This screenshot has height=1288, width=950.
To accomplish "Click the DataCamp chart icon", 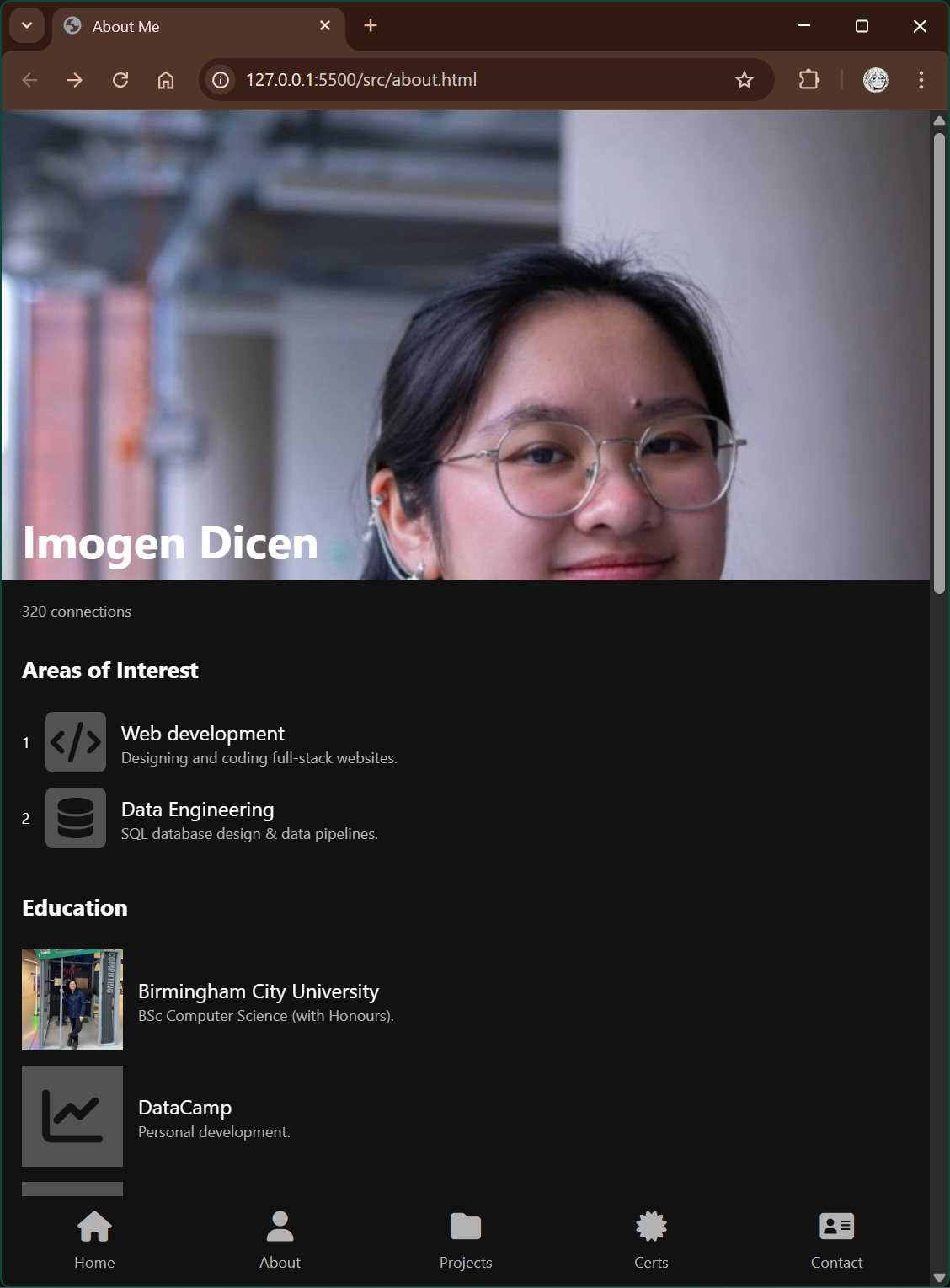I will [x=72, y=1116].
